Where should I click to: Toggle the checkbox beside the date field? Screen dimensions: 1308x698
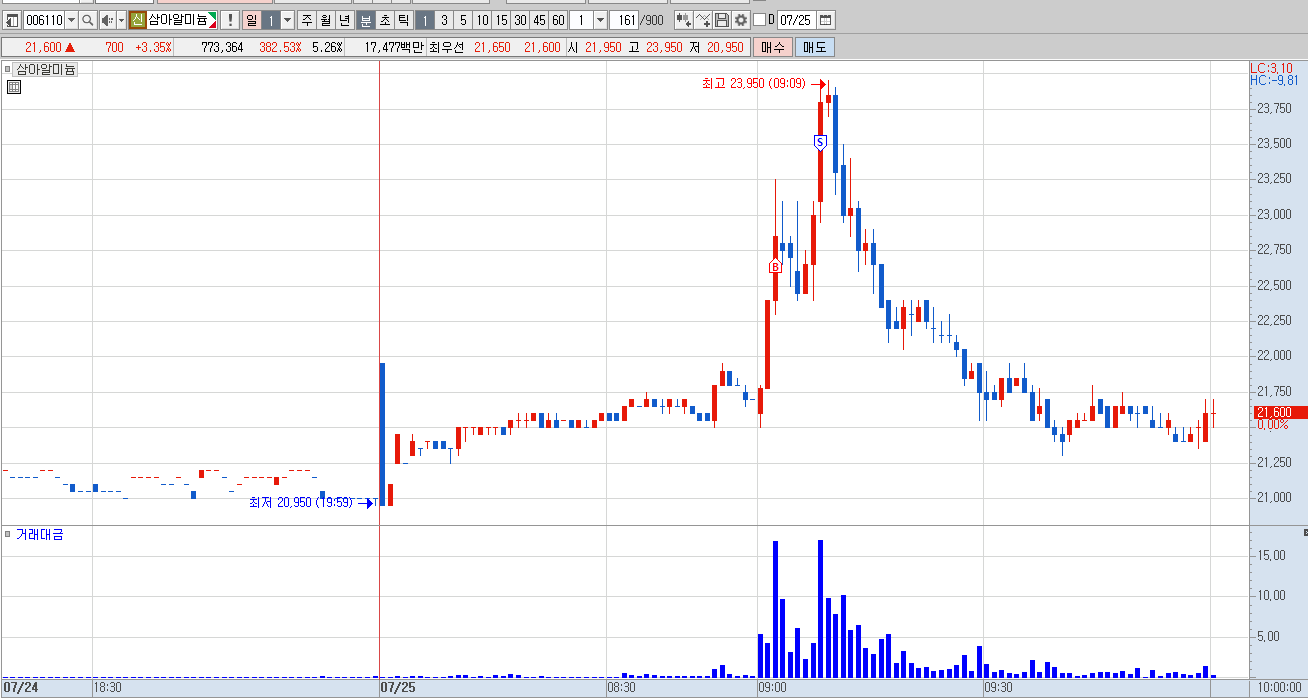[759, 20]
